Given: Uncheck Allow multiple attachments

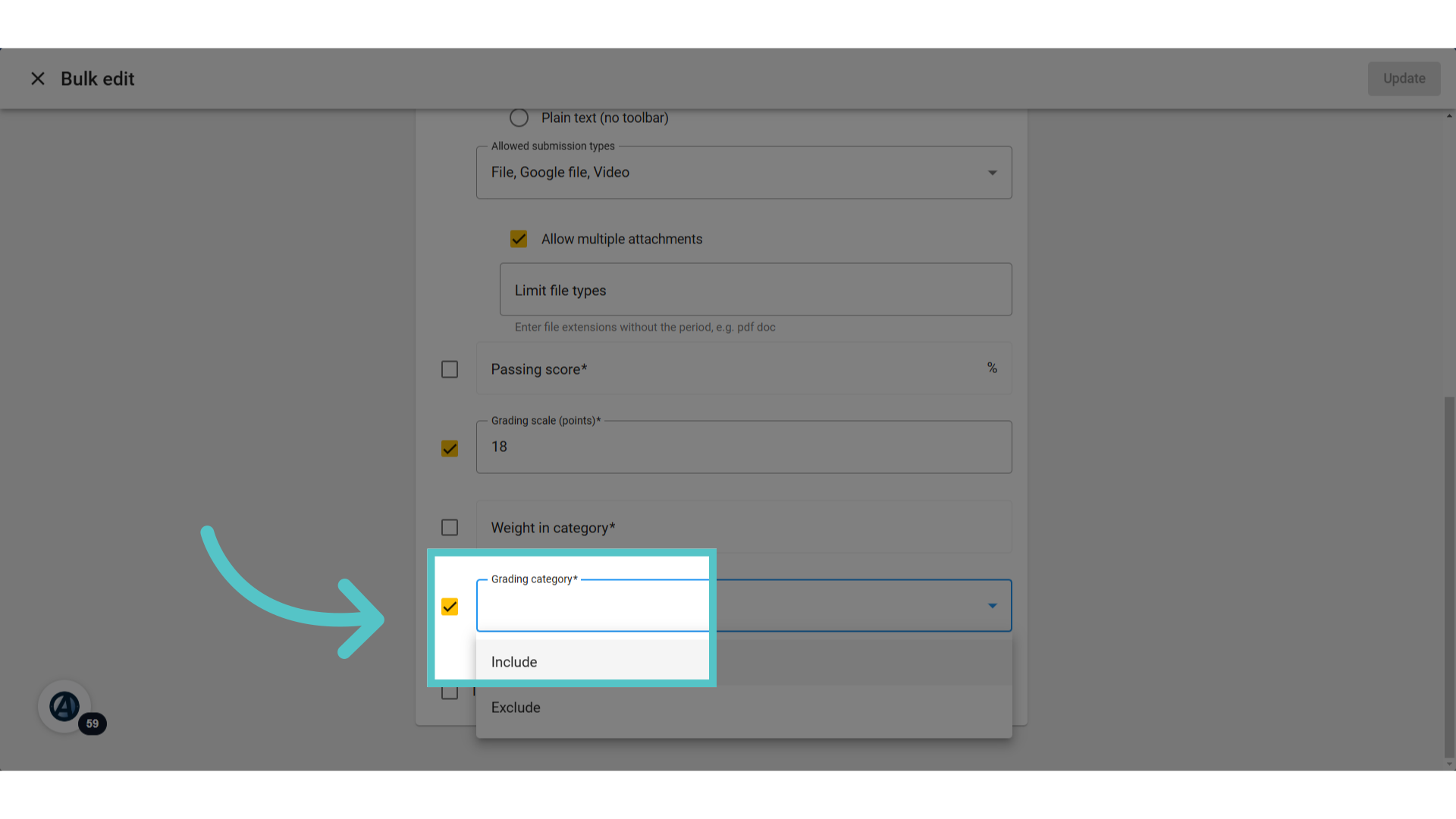Looking at the screenshot, I should point(519,239).
